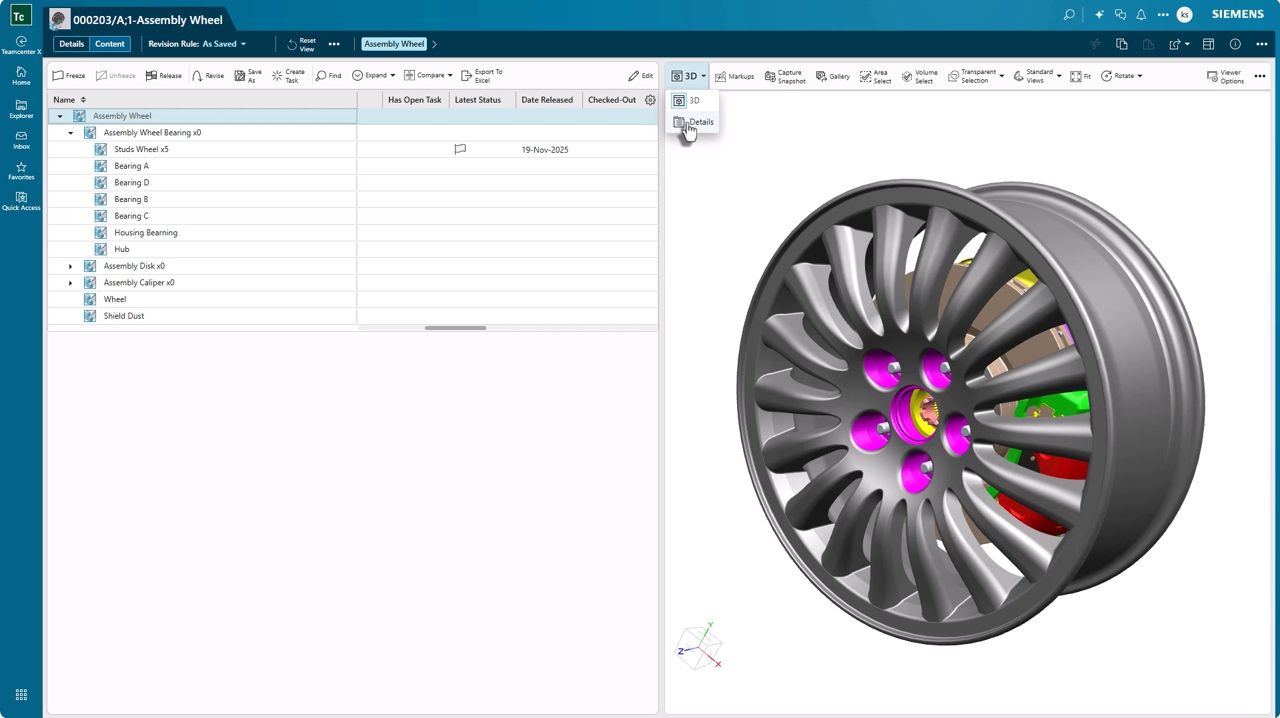The width and height of the screenshot is (1280, 718).
Task: Select the Studs Wheel x5 row
Action: pos(353,149)
